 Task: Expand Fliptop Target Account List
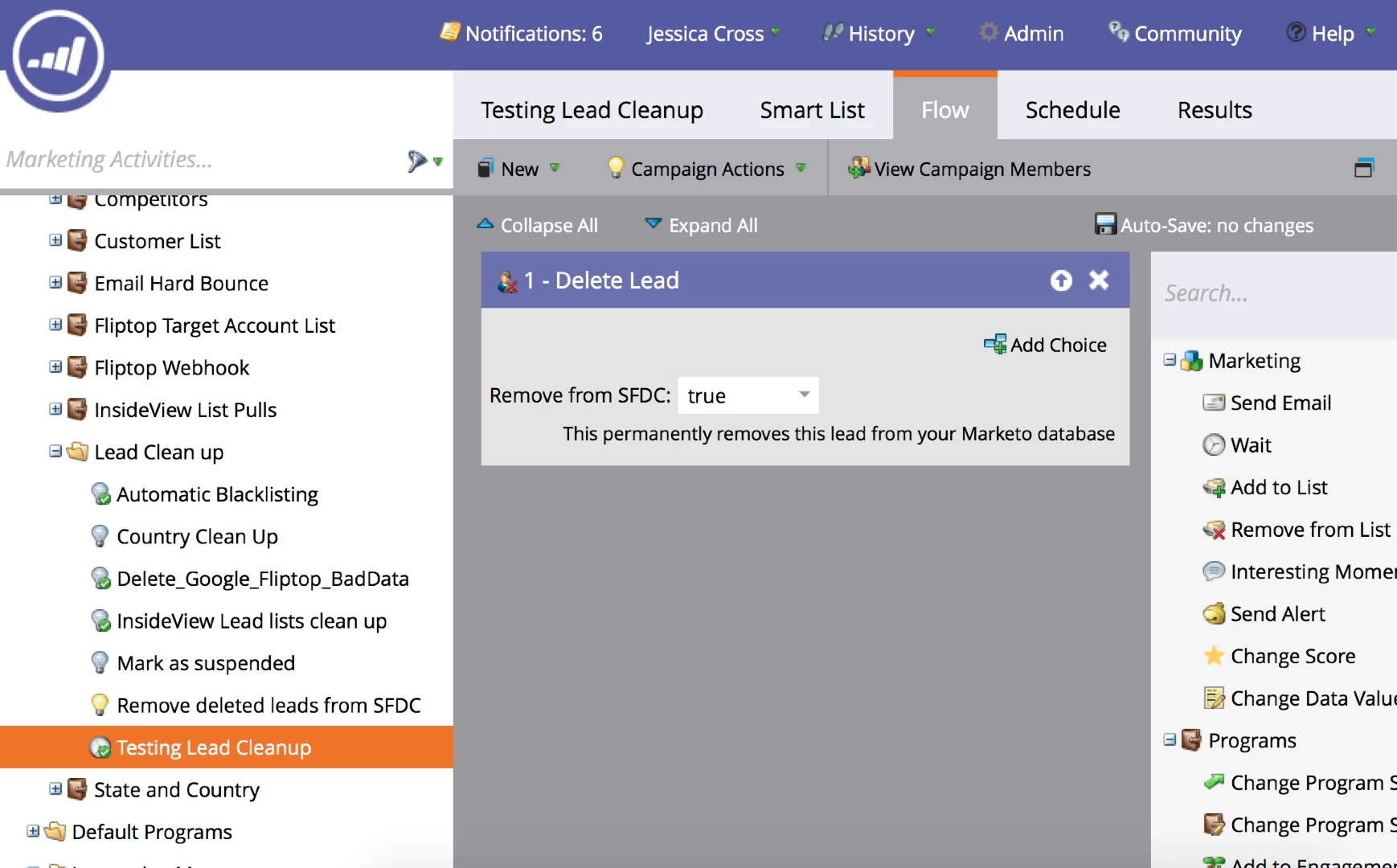tap(55, 325)
